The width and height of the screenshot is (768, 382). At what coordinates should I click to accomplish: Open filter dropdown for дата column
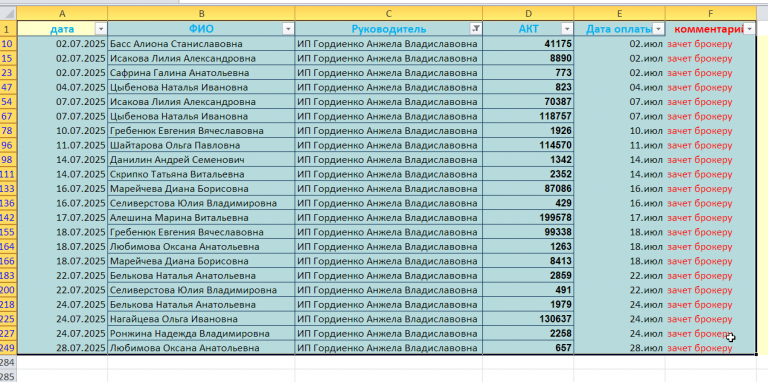(101, 29)
